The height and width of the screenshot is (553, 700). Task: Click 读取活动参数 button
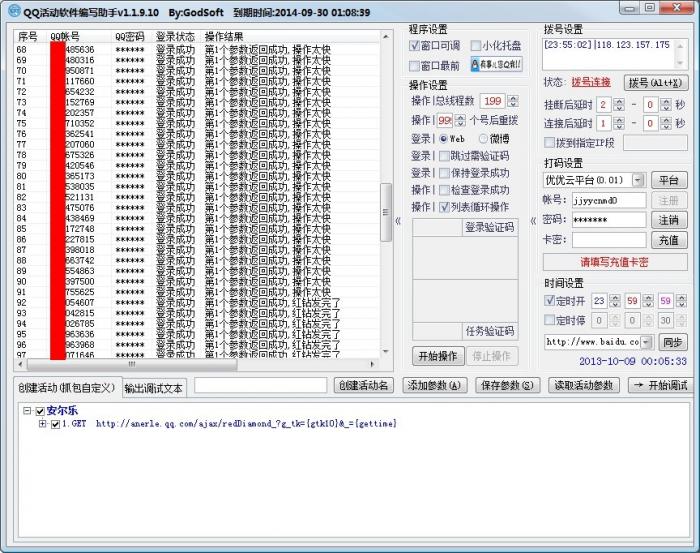(584, 385)
